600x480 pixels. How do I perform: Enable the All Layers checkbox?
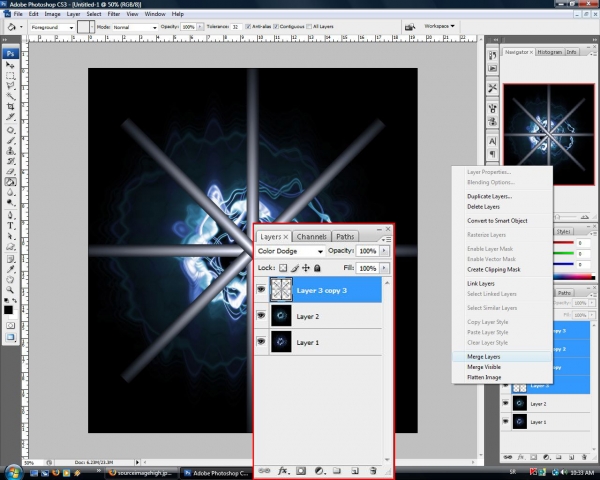pyautogui.click(x=309, y=27)
